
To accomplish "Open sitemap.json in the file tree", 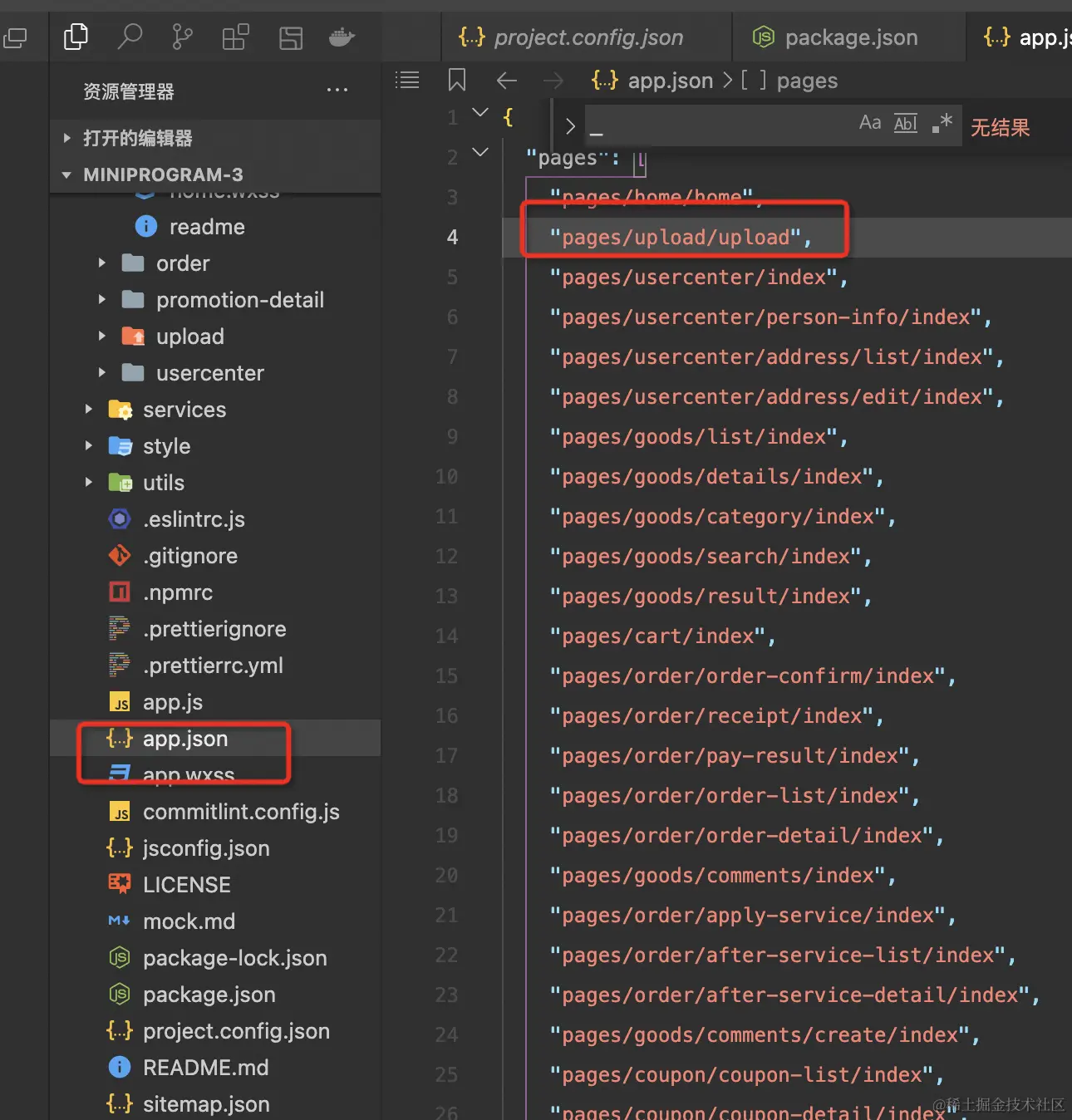I will [x=205, y=1104].
